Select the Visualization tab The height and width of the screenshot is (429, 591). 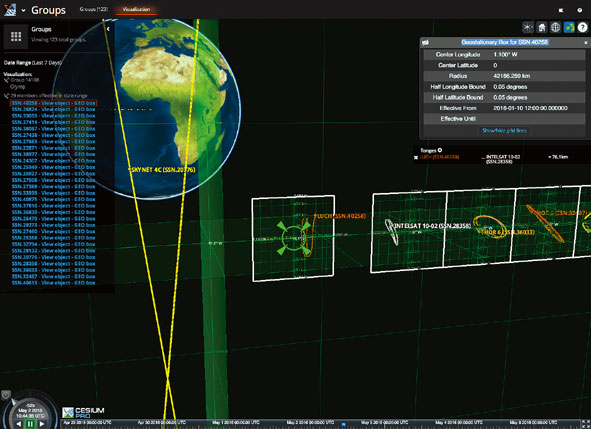136,9
